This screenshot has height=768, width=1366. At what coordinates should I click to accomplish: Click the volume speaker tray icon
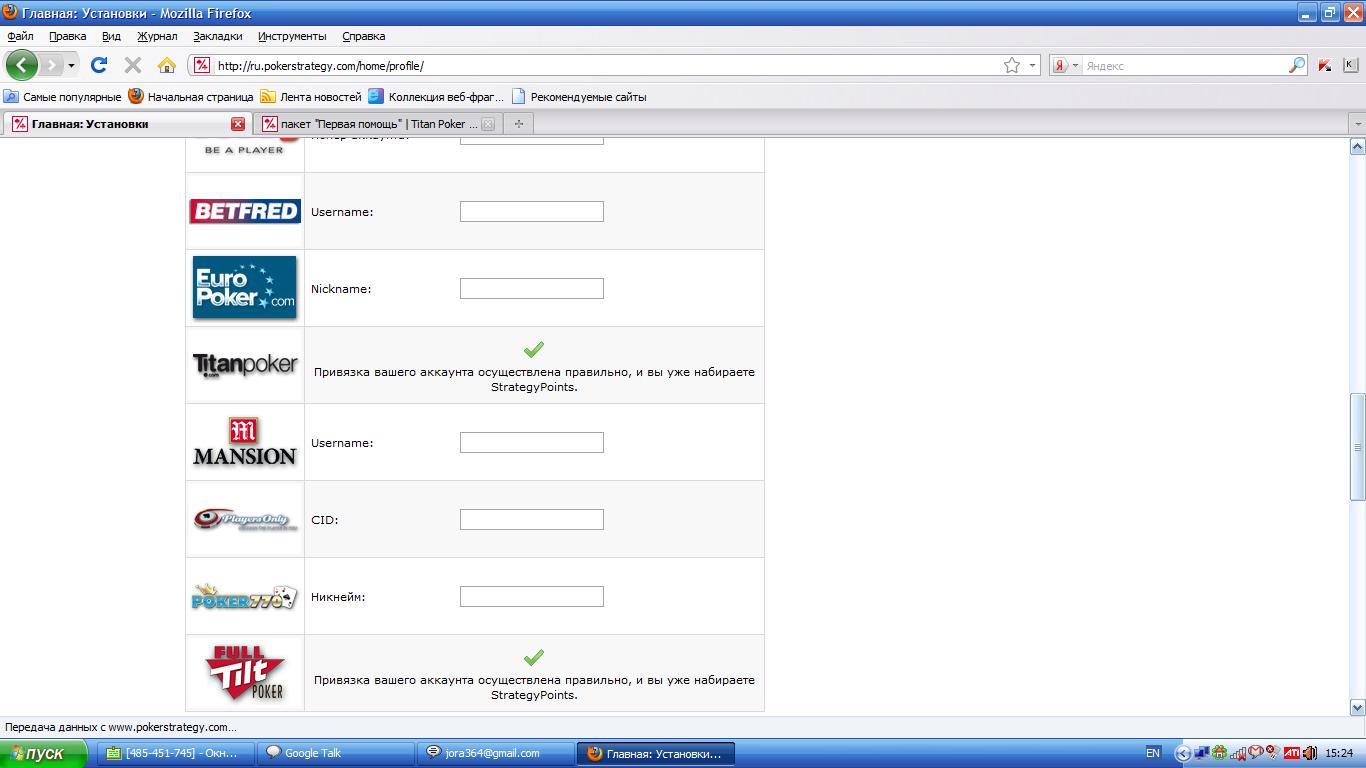tap(1309, 753)
